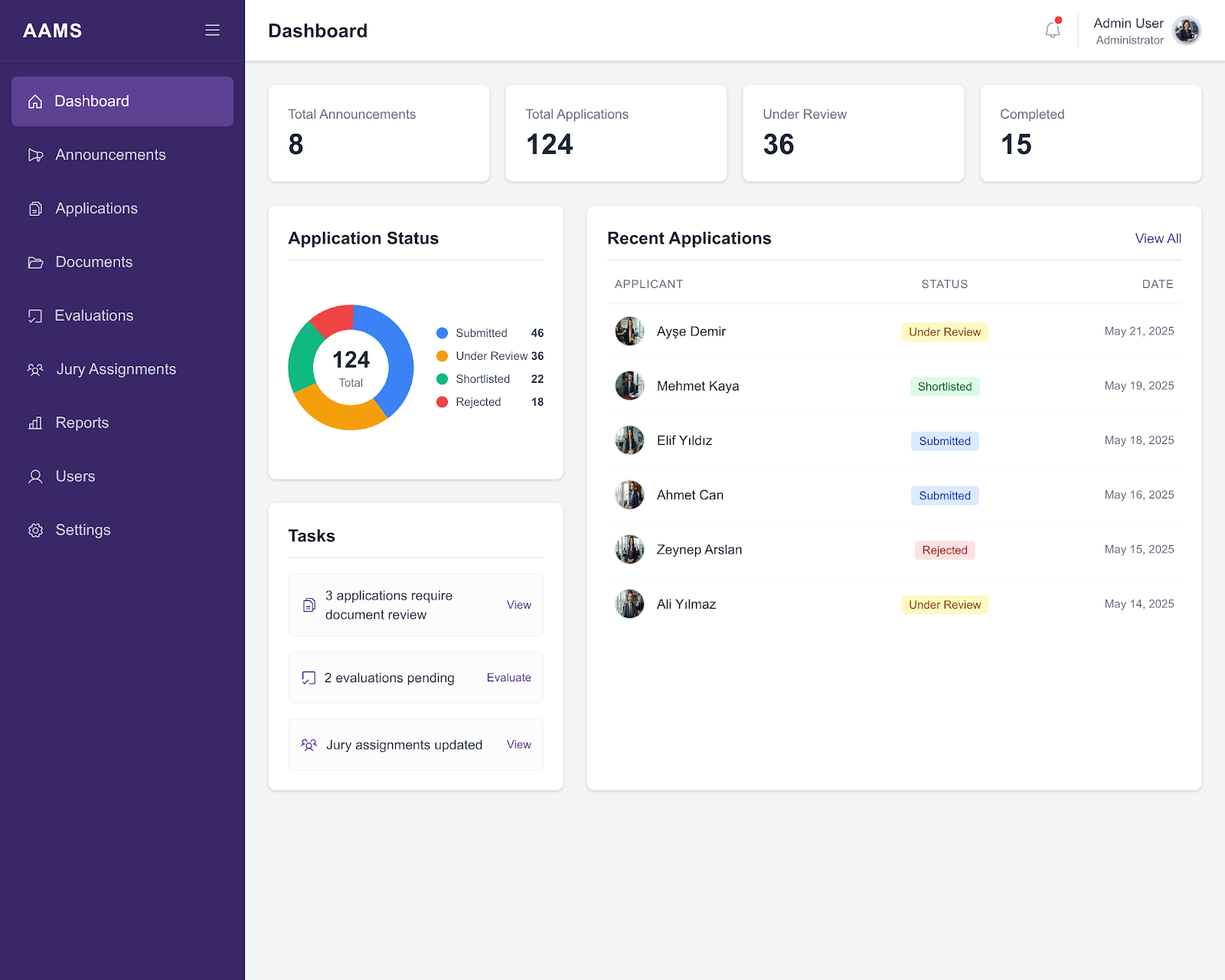1225x980 pixels.
Task: Click the Elif Yıldız applicant name
Action: [x=684, y=440]
